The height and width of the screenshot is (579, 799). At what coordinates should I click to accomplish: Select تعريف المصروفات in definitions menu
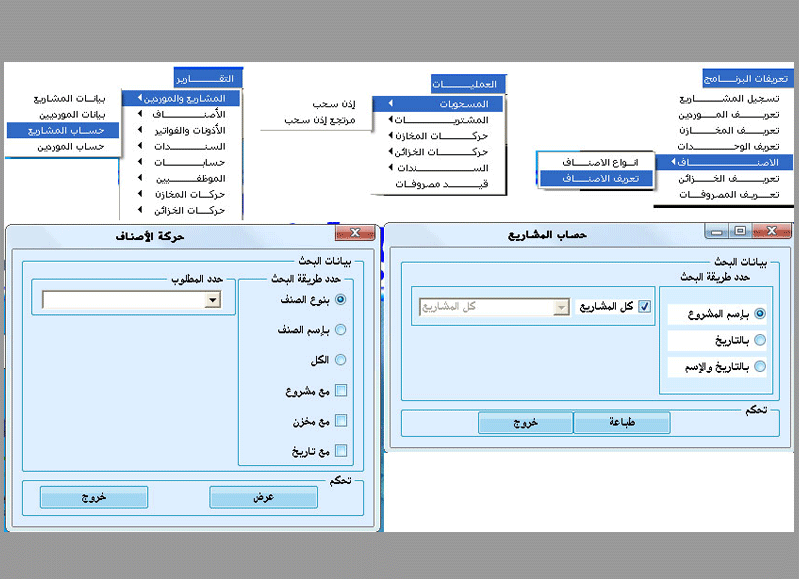tap(724, 195)
